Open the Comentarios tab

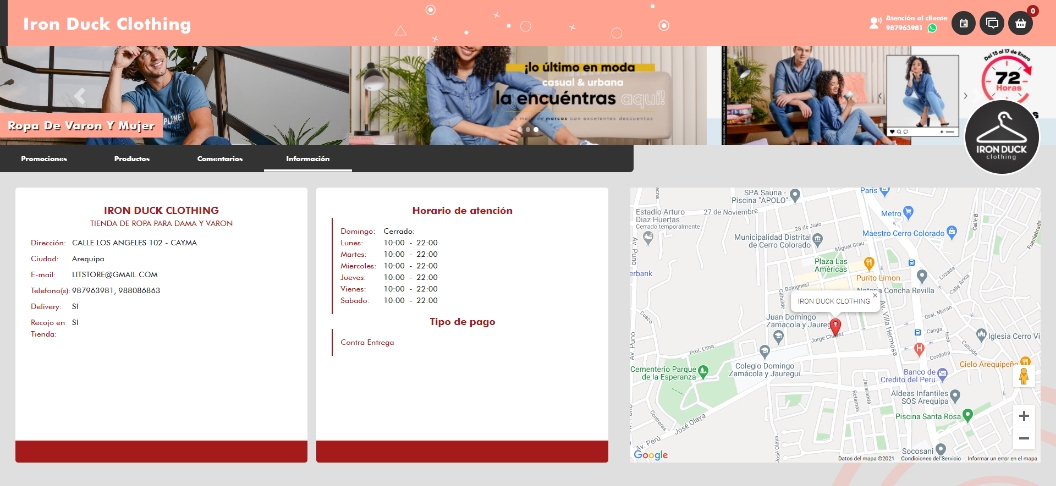tap(220, 159)
